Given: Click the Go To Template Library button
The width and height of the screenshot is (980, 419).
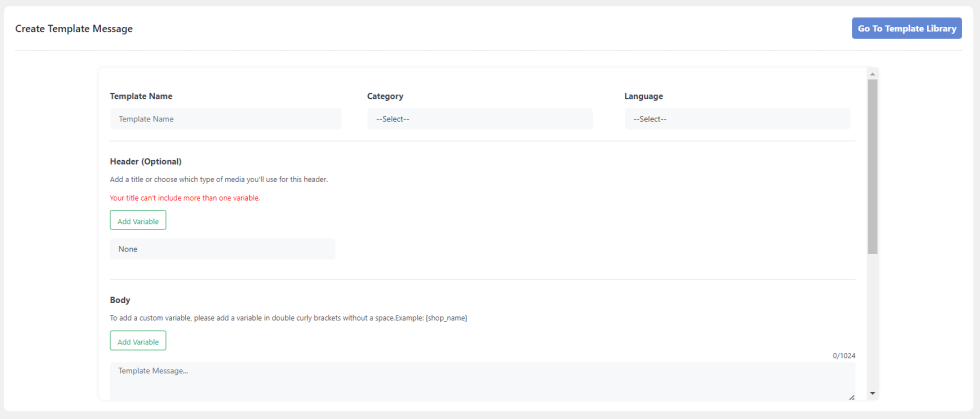Looking at the screenshot, I should (x=906, y=29).
